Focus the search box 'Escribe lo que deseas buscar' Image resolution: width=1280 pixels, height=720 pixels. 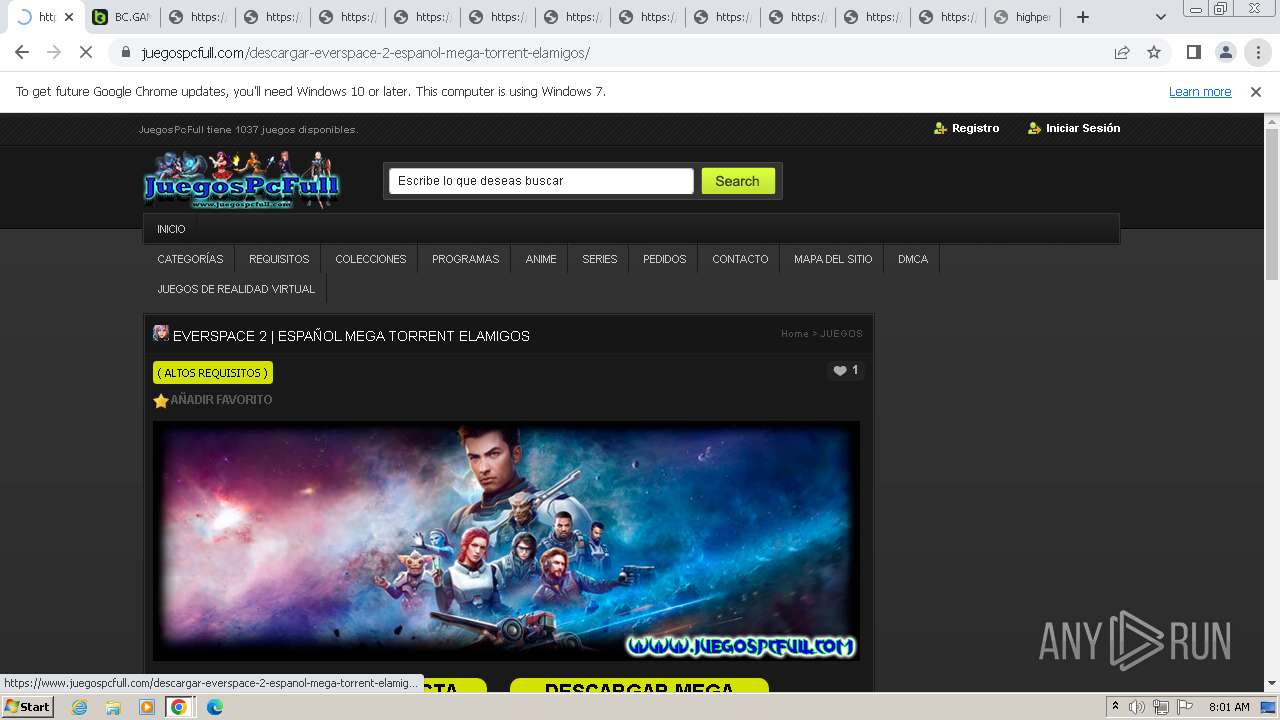coord(541,181)
